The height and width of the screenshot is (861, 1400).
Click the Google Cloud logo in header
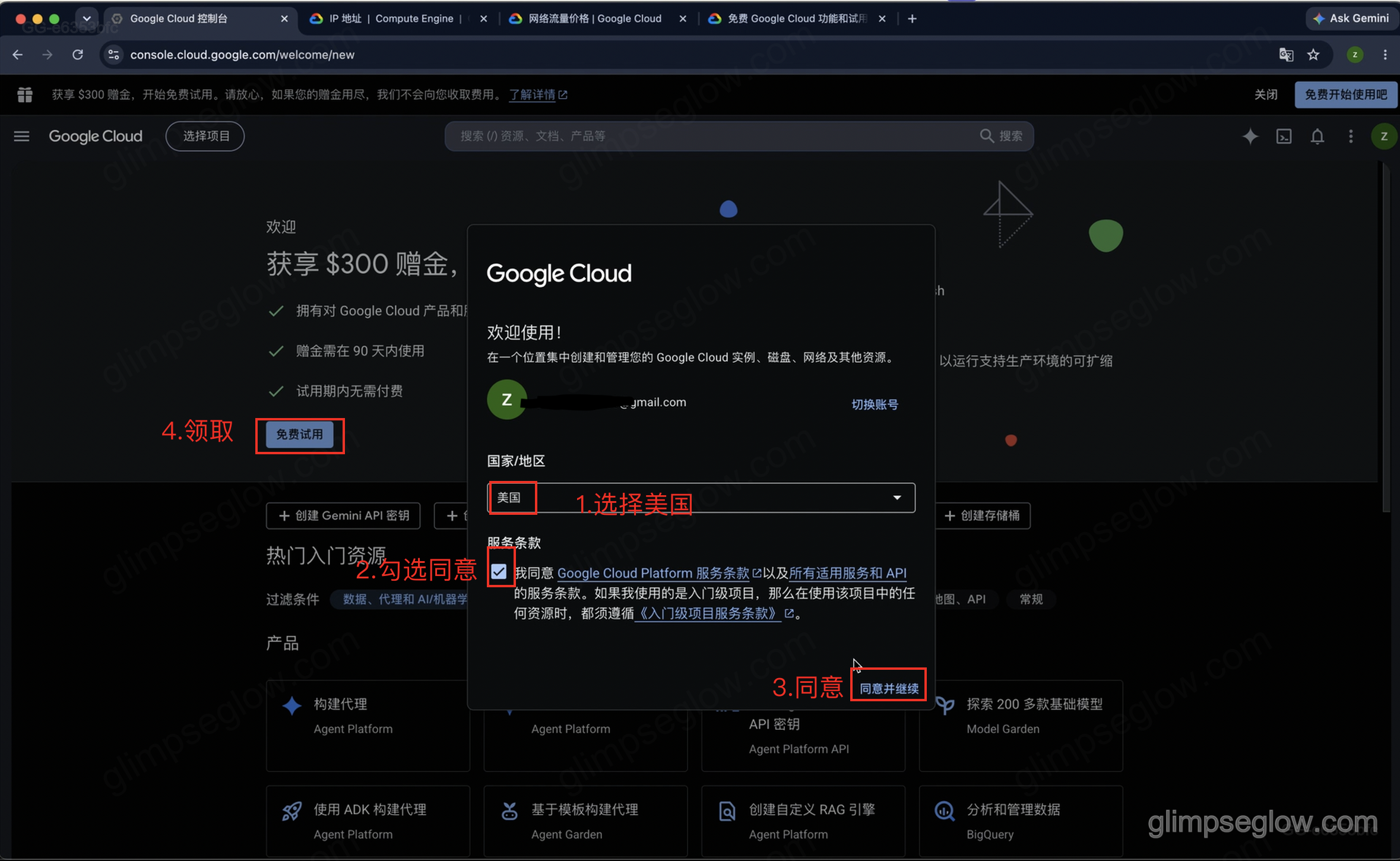tap(96, 136)
